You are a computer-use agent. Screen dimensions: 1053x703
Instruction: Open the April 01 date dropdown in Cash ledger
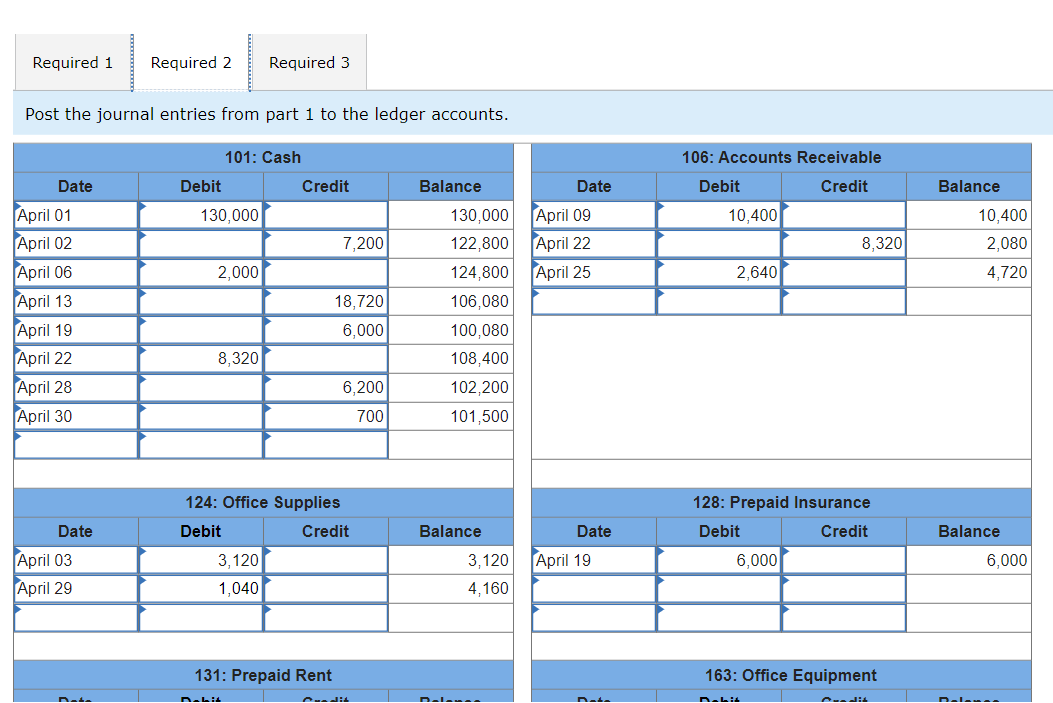click(75, 214)
